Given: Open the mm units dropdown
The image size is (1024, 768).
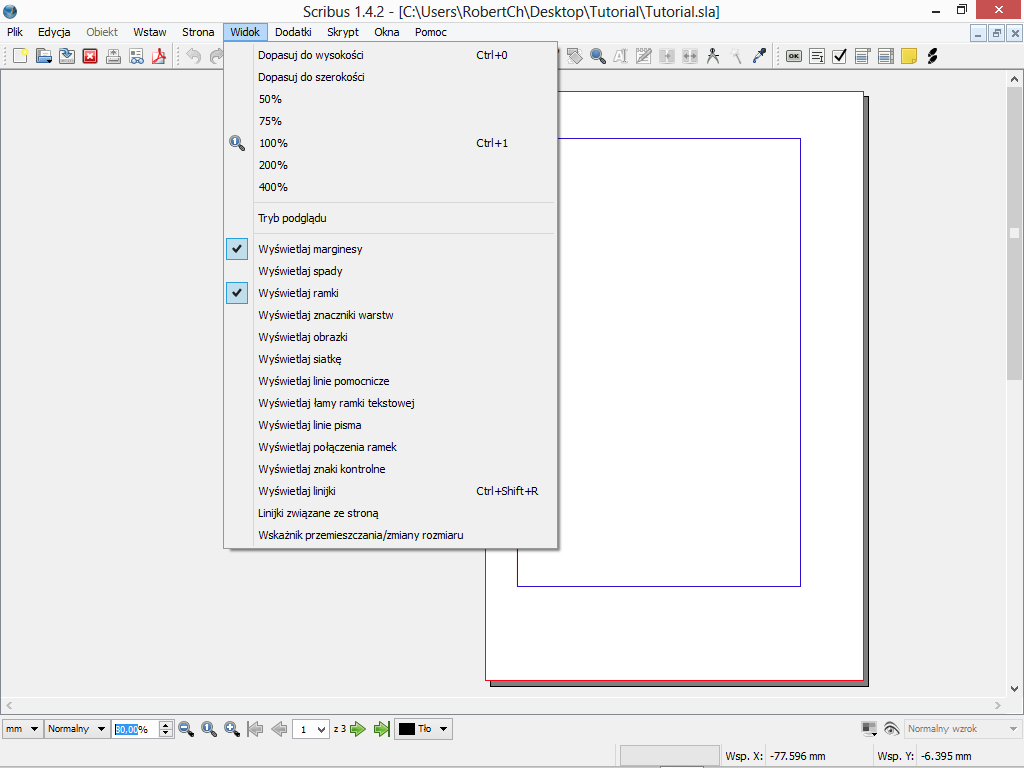Looking at the screenshot, I should click(22, 729).
